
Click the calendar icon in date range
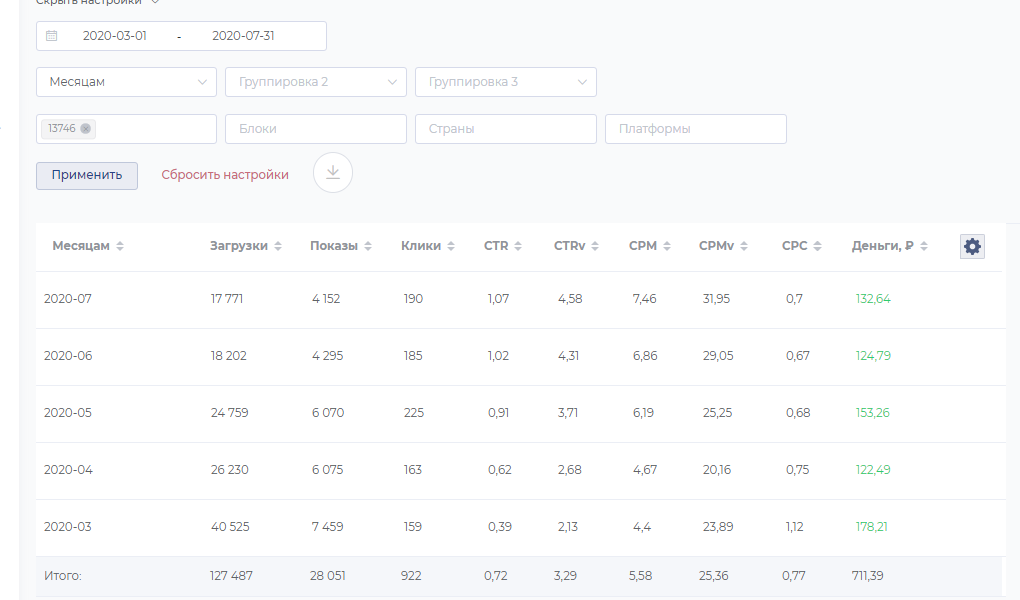[52, 36]
